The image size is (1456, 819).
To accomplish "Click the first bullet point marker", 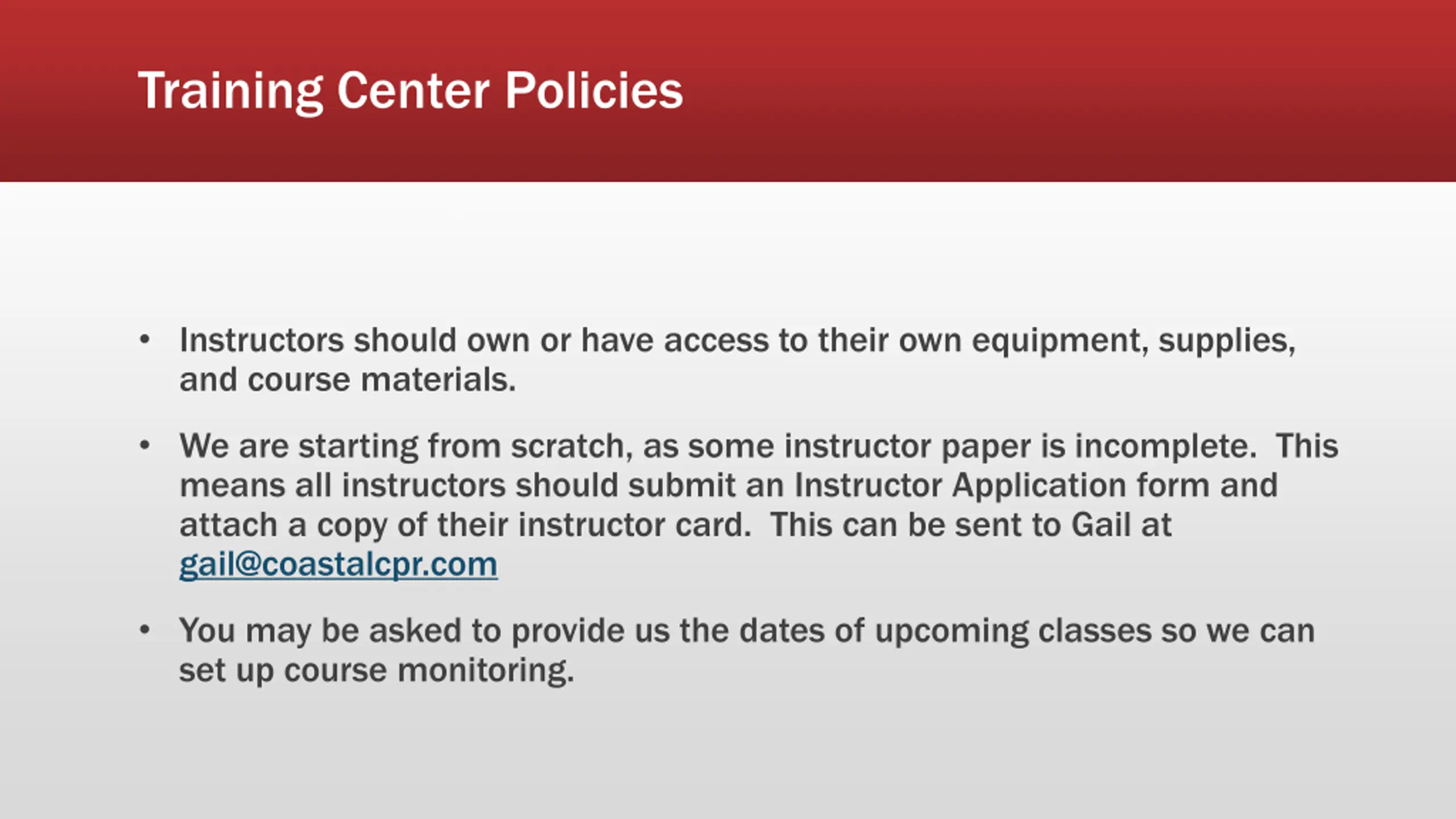I will [144, 340].
